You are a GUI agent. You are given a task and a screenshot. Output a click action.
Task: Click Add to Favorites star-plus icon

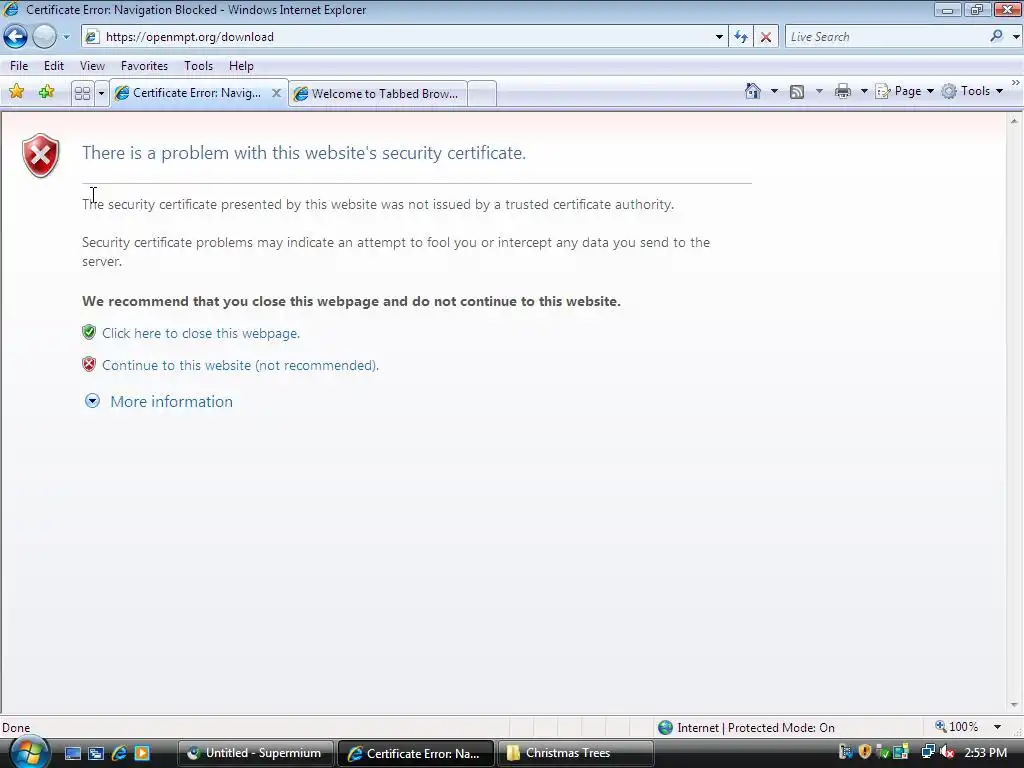point(46,92)
